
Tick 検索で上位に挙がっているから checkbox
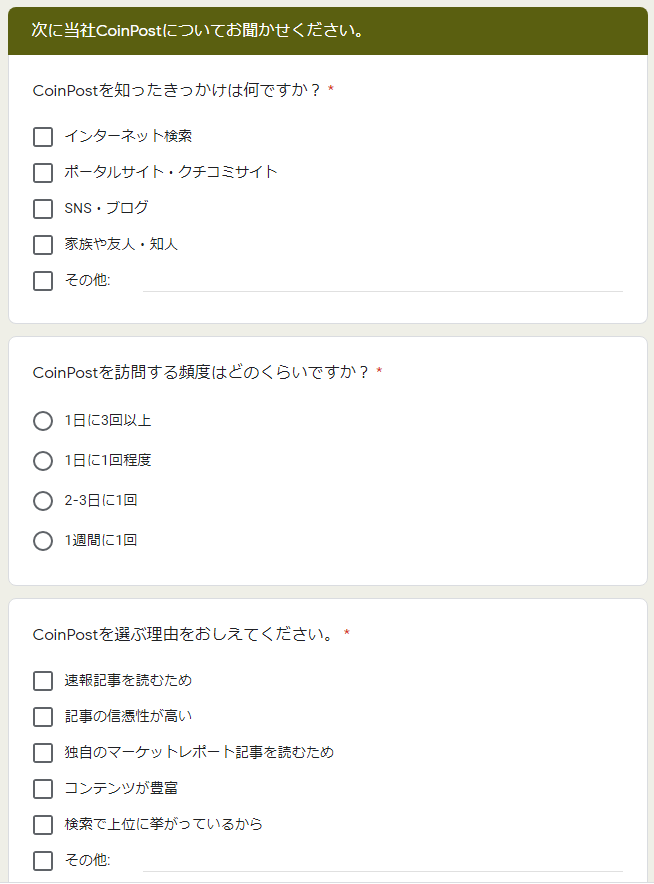(x=43, y=825)
